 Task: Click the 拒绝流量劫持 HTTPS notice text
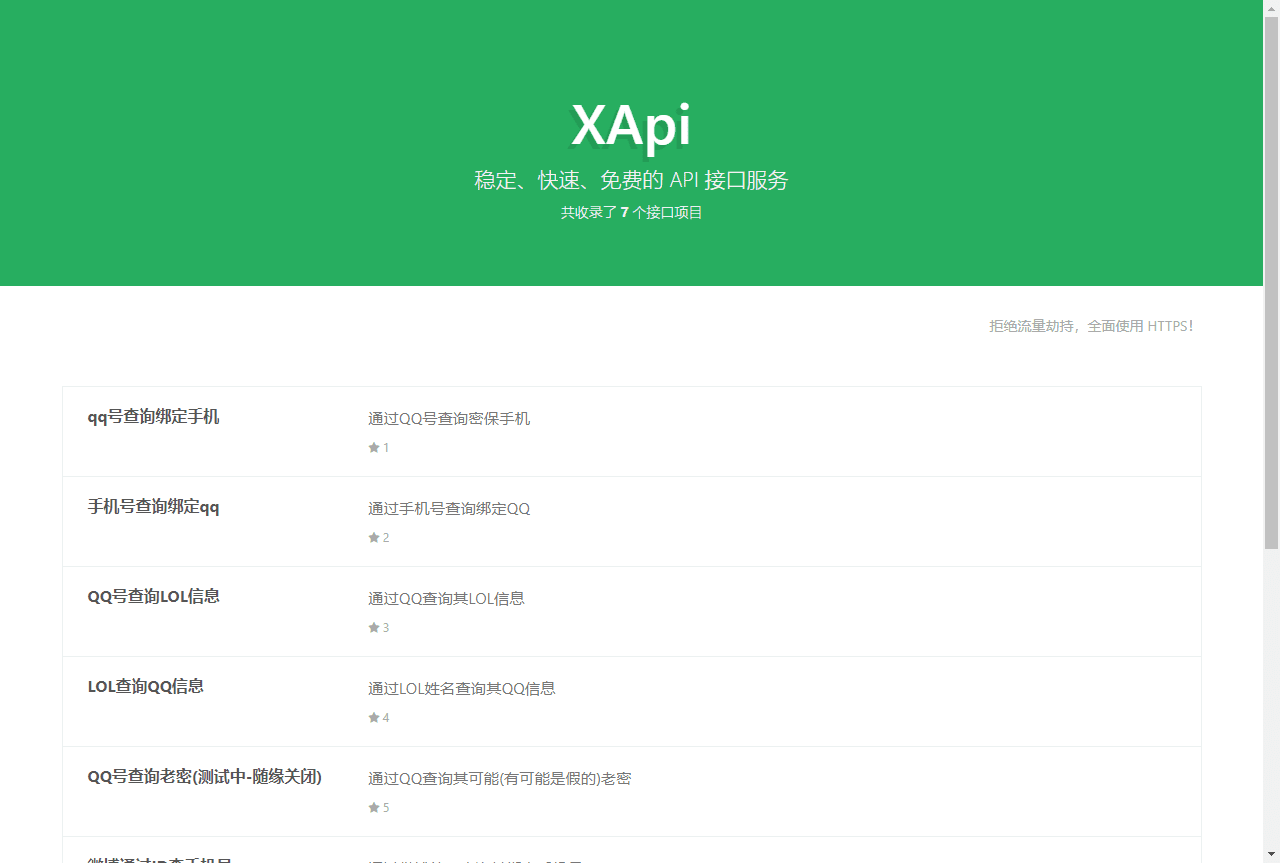pyautogui.click(x=1092, y=325)
